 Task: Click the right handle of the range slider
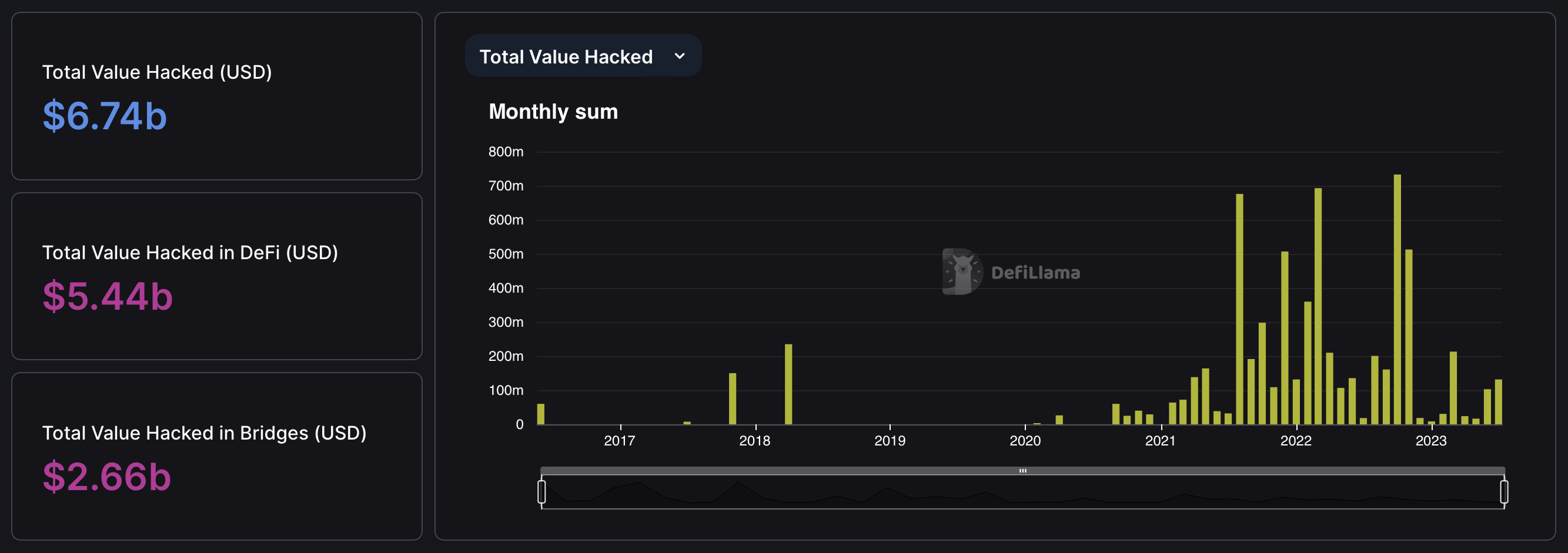pyautogui.click(x=1503, y=491)
